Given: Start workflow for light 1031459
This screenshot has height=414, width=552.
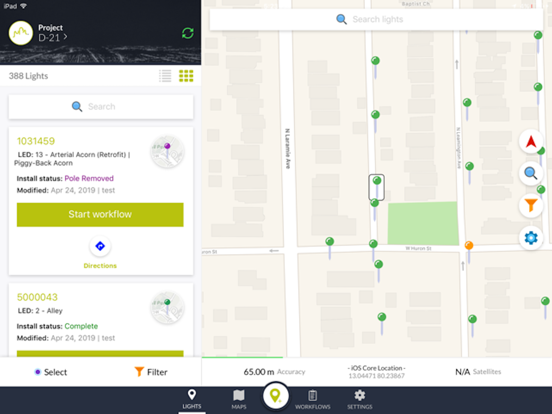Looking at the screenshot, I should (x=100, y=214).
